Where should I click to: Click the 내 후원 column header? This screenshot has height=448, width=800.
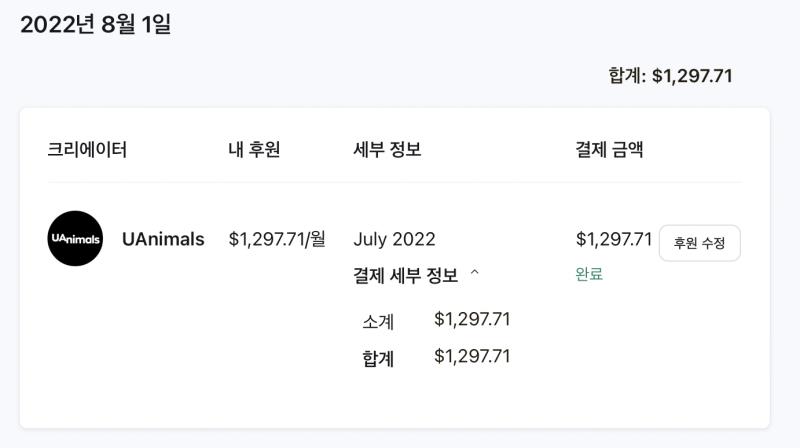click(254, 150)
